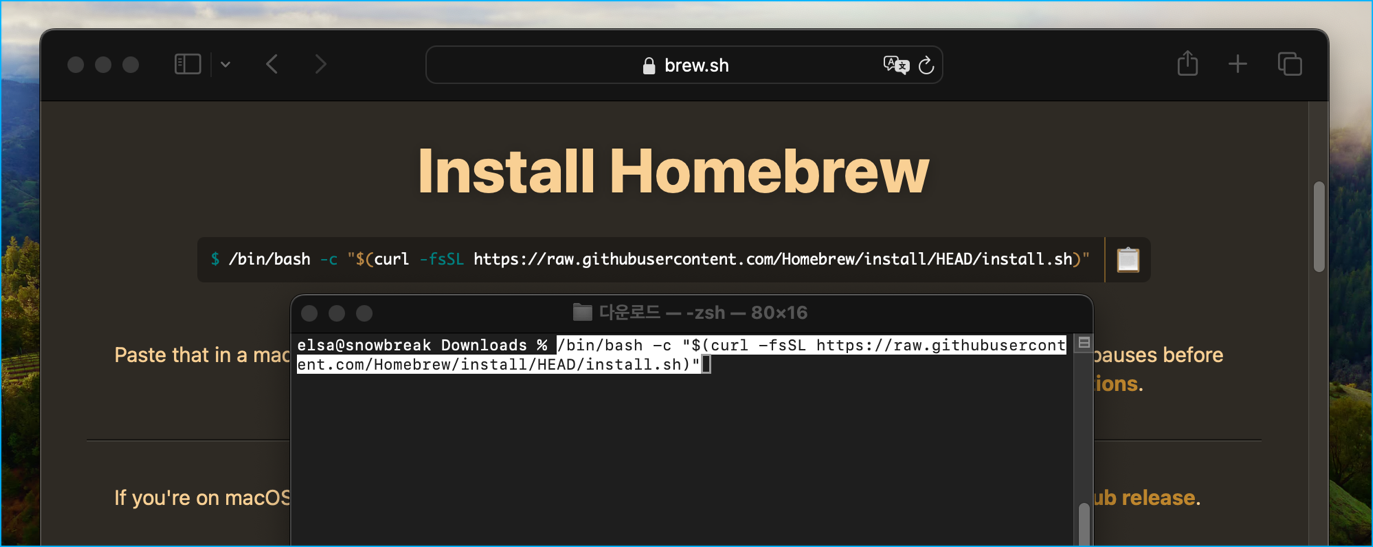Click the Terminal scrollbar thumb

pos(1084,524)
